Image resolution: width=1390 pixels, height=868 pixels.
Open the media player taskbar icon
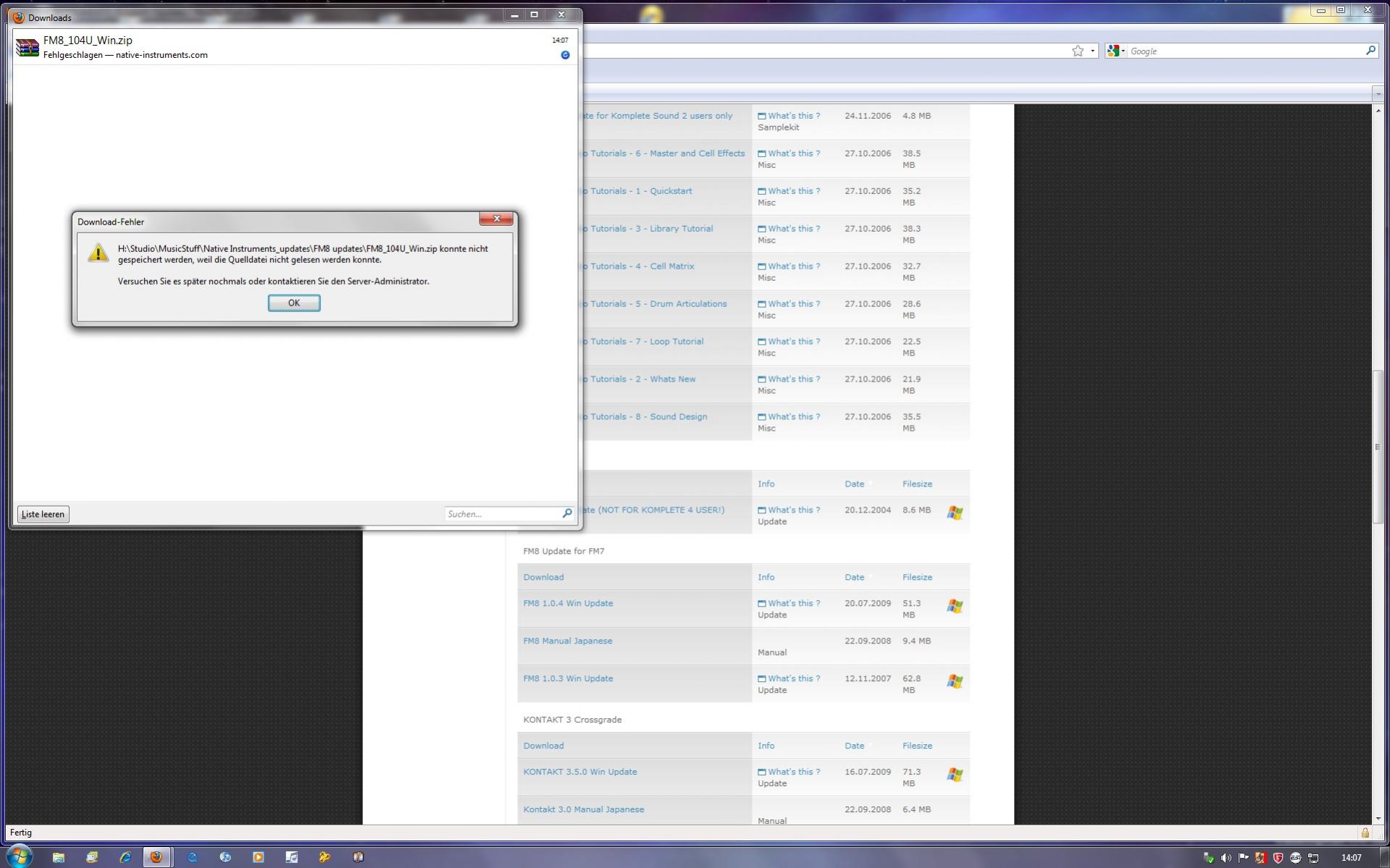[x=258, y=857]
